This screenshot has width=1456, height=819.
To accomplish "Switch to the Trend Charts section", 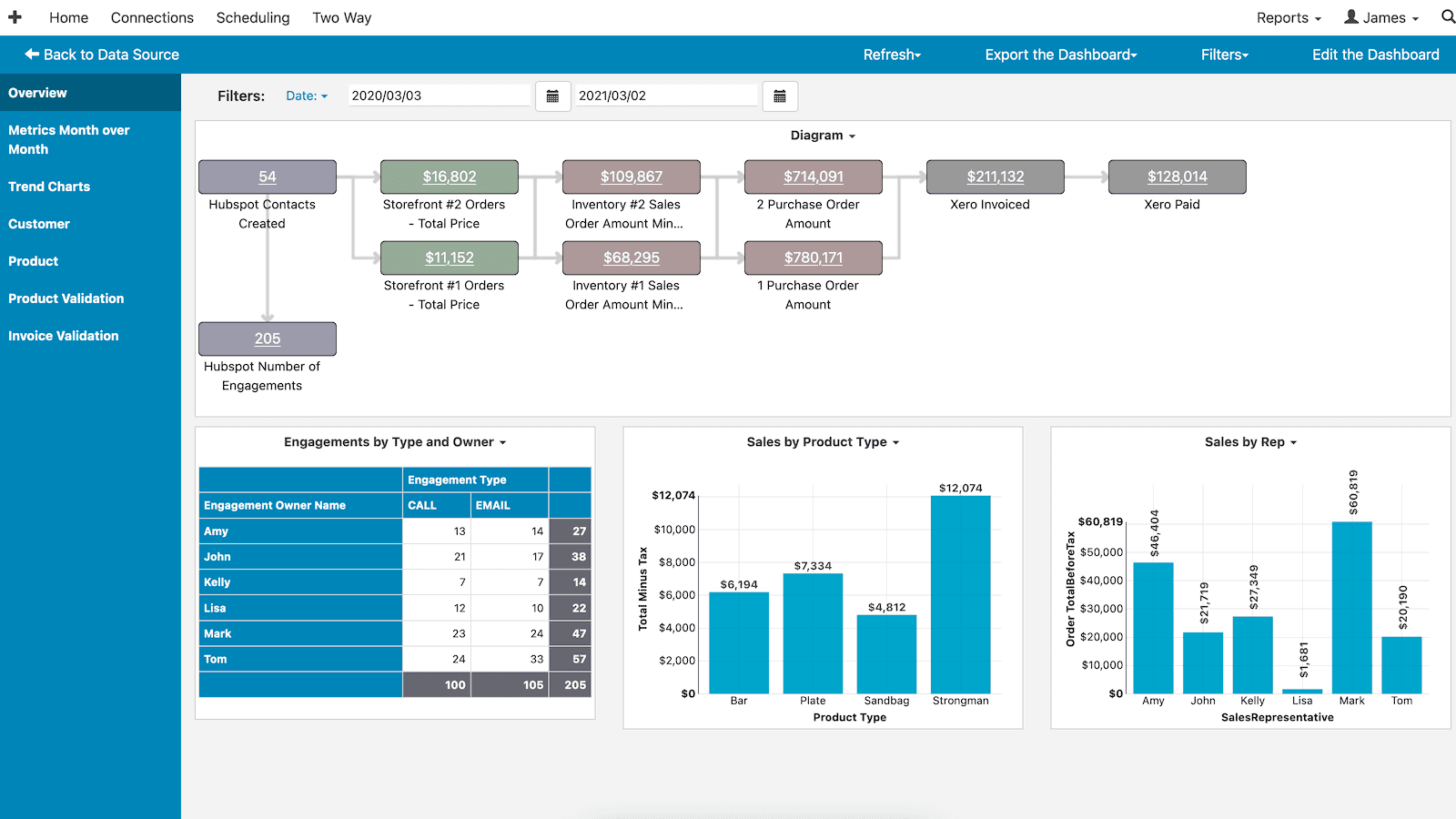I will coord(49,186).
